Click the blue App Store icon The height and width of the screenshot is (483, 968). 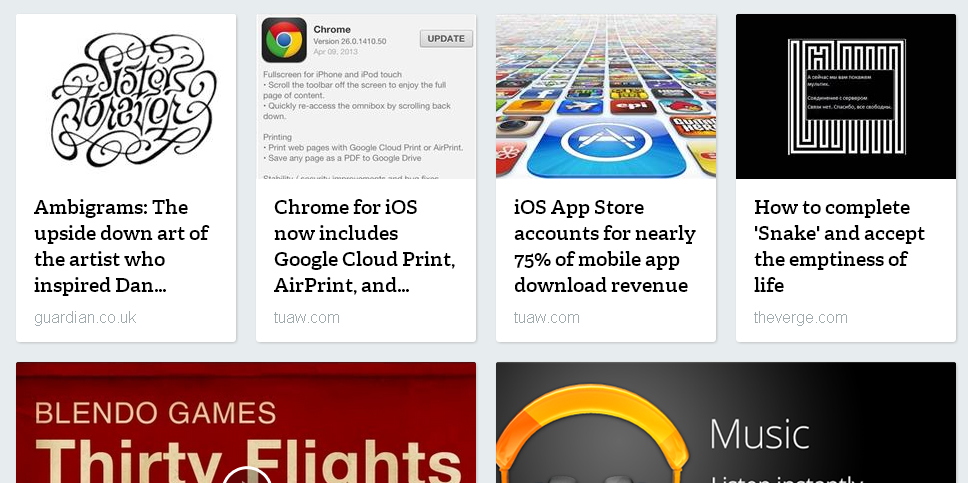606,146
